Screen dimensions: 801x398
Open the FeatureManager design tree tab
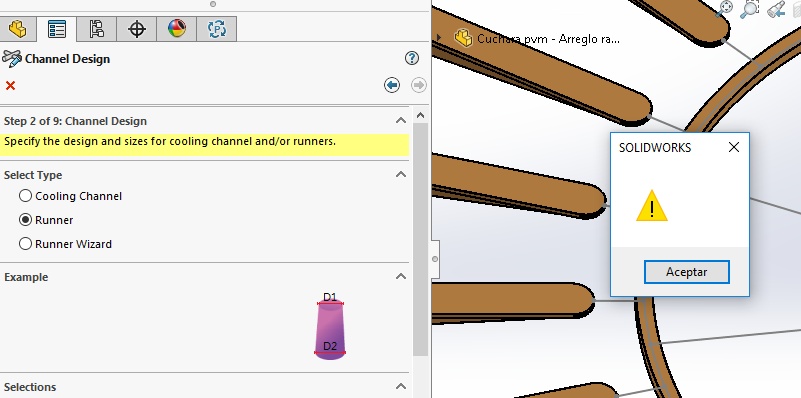click(x=17, y=29)
